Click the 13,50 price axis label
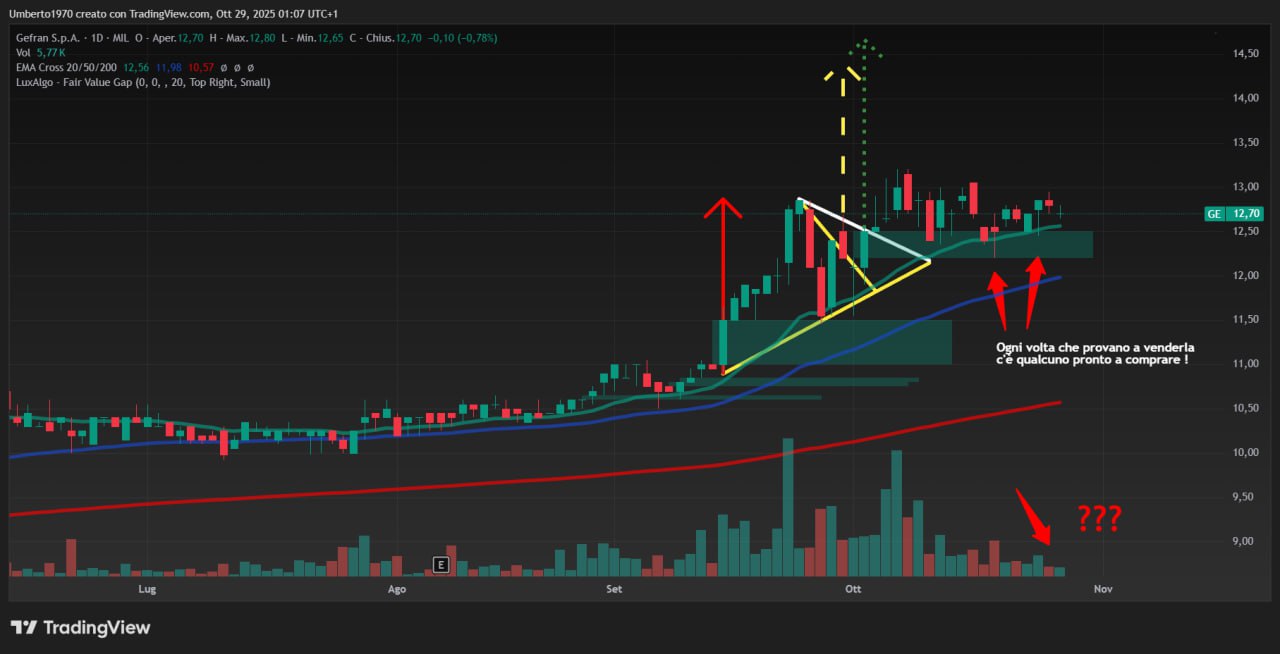The image size is (1280, 654). tap(1245, 143)
